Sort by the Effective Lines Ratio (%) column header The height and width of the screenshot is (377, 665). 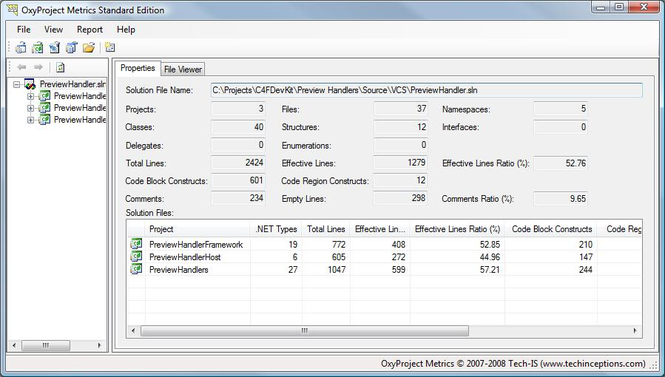tap(458, 229)
